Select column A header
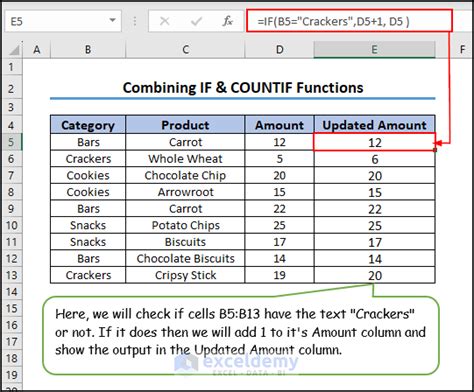474x392 pixels. (x=37, y=50)
